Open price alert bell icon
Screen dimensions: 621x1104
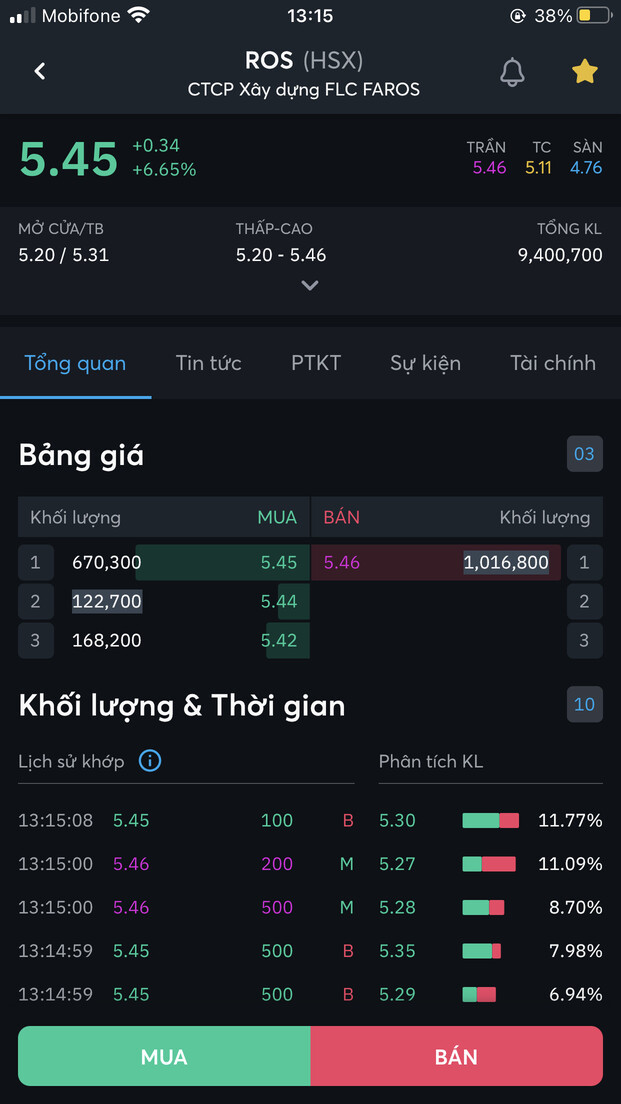click(x=513, y=71)
